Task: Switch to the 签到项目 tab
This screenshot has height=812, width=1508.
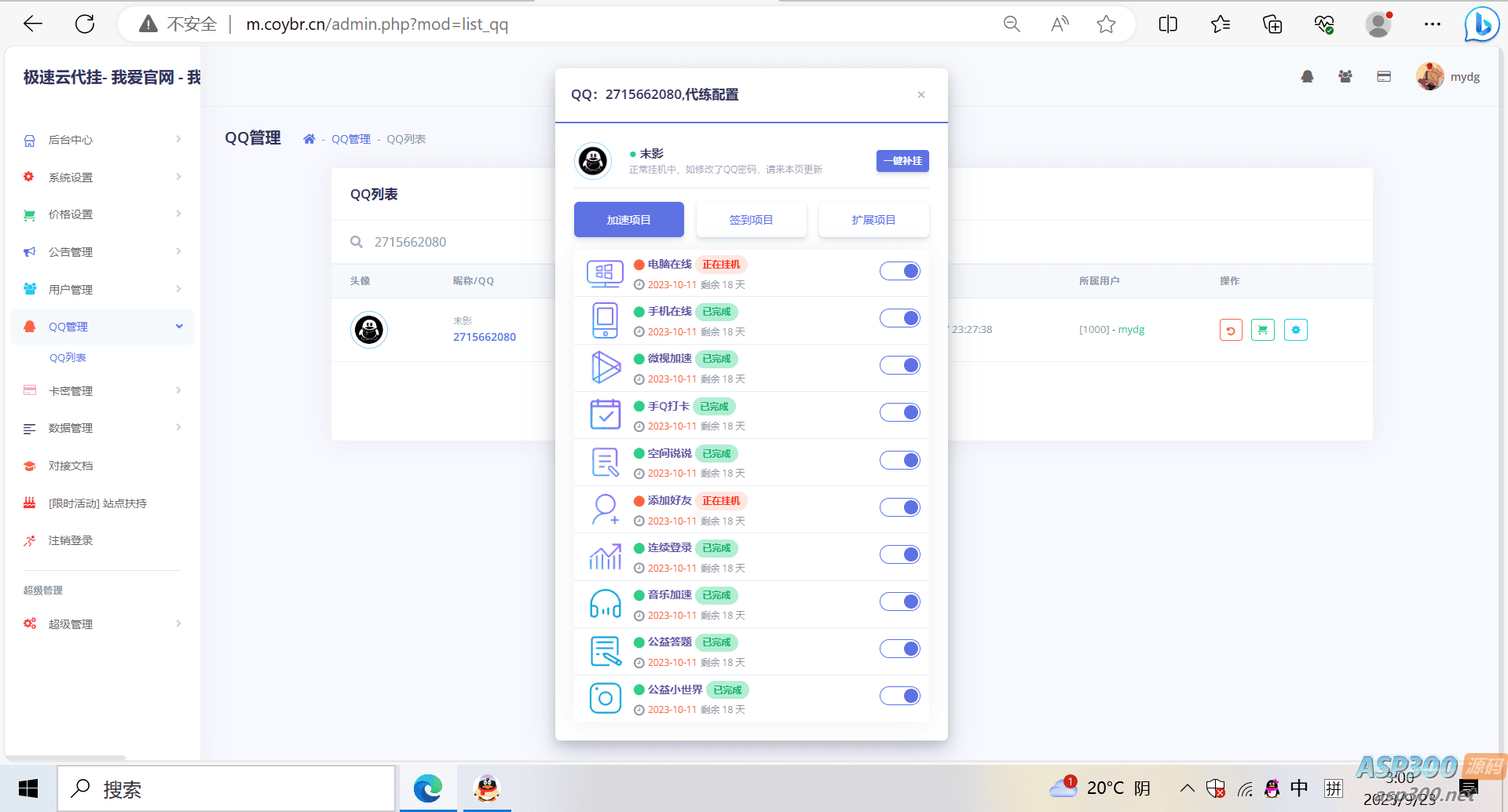Action: (751, 220)
